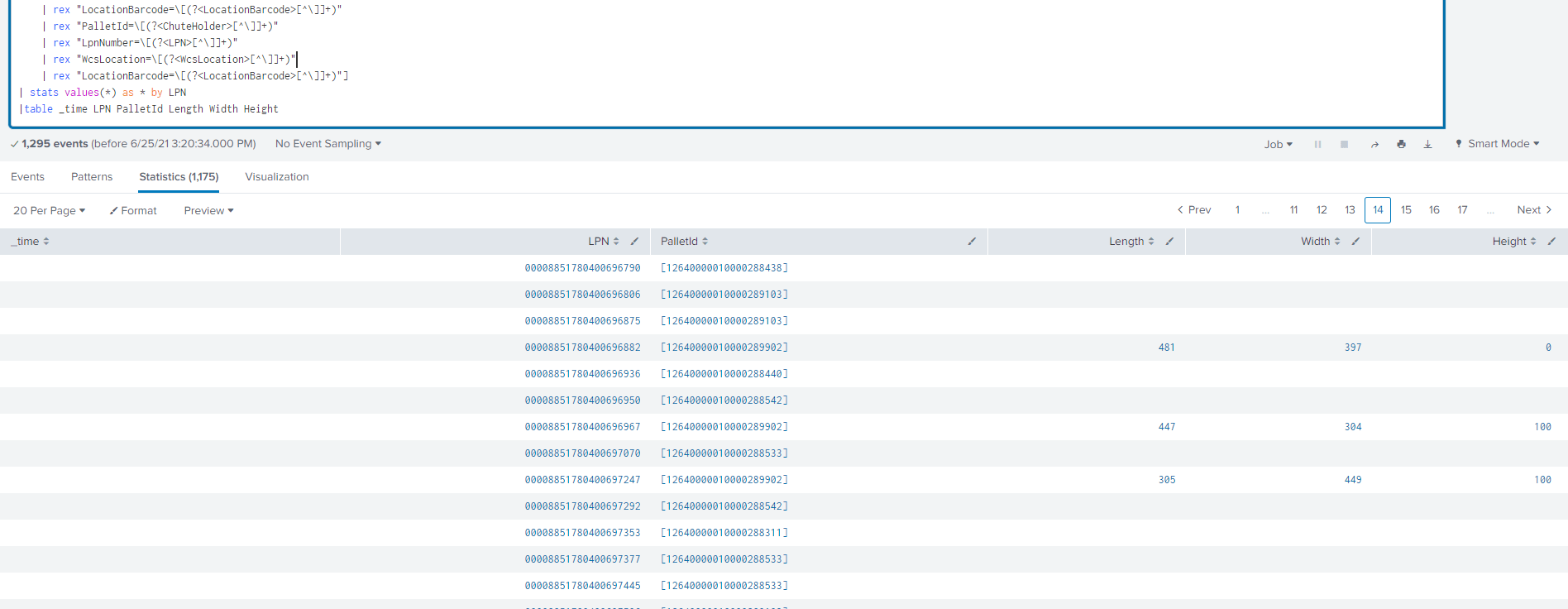
Task: Select current page 14 button
Action: click(x=1378, y=210)
